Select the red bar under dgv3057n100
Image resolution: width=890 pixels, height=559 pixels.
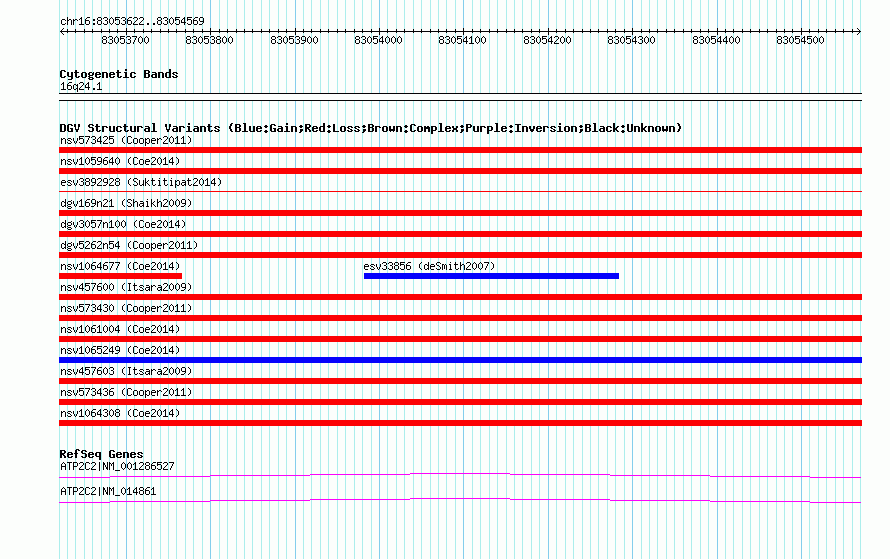(x=460, y=234)
